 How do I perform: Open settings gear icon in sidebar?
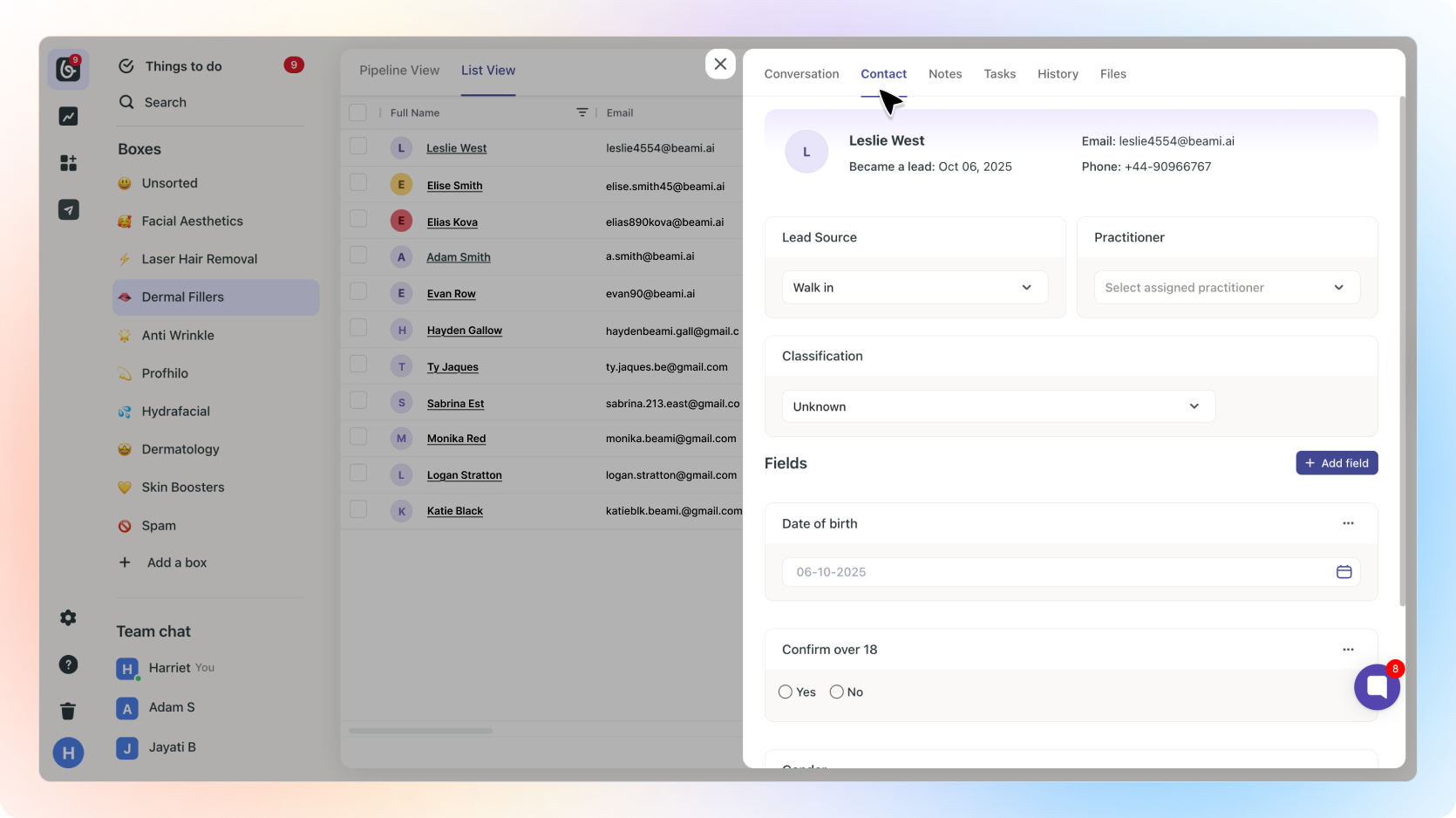(68, 617)
